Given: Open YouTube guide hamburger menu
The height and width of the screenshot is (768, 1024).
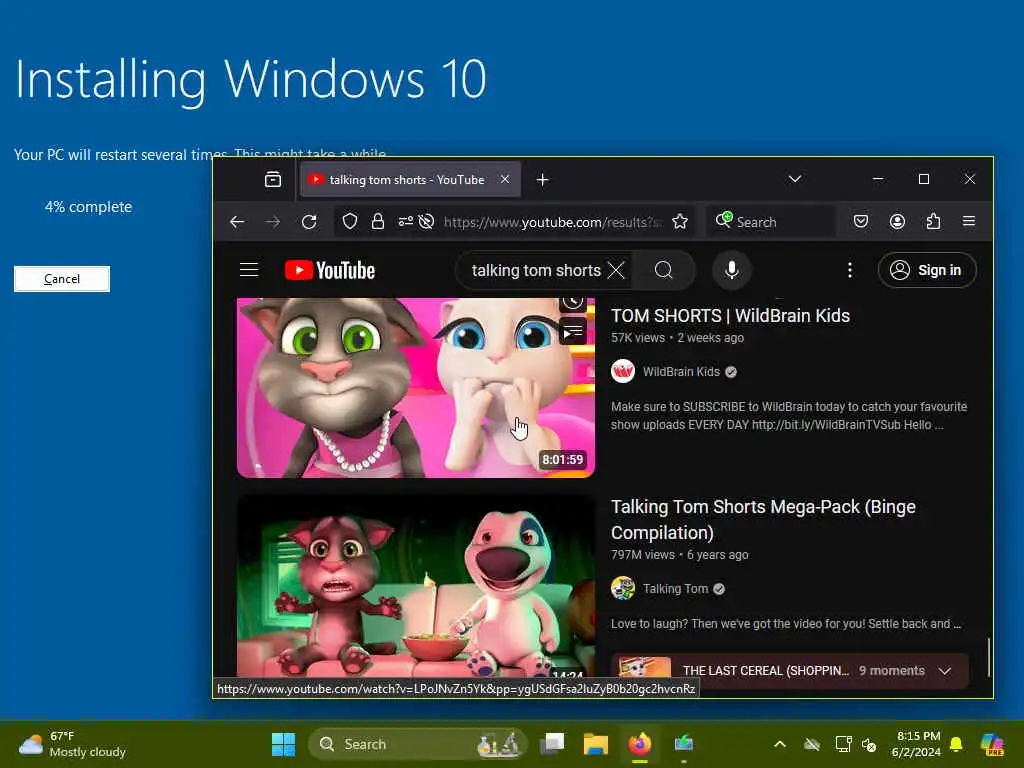Looking at the screenshot, I should [x=249, y=270].
